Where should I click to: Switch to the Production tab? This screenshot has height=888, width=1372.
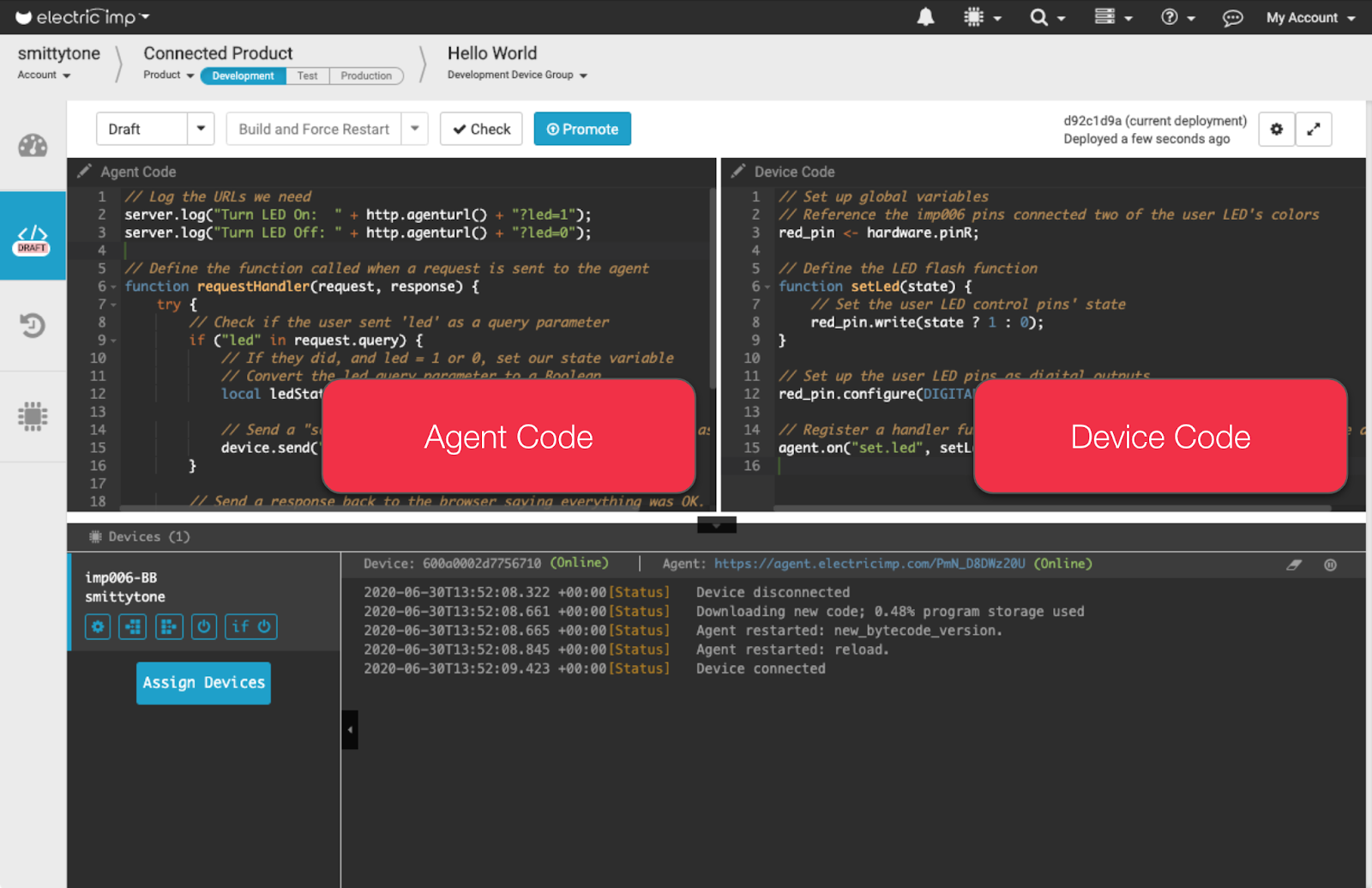coord(366,76)
